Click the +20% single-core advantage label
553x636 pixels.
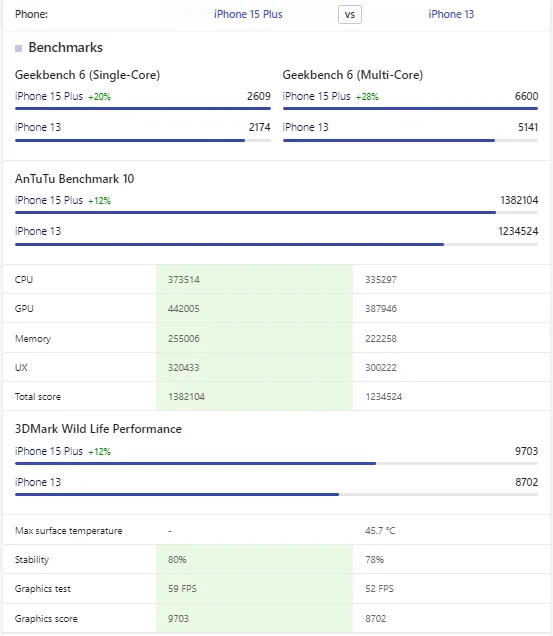[x=99, y=97]
